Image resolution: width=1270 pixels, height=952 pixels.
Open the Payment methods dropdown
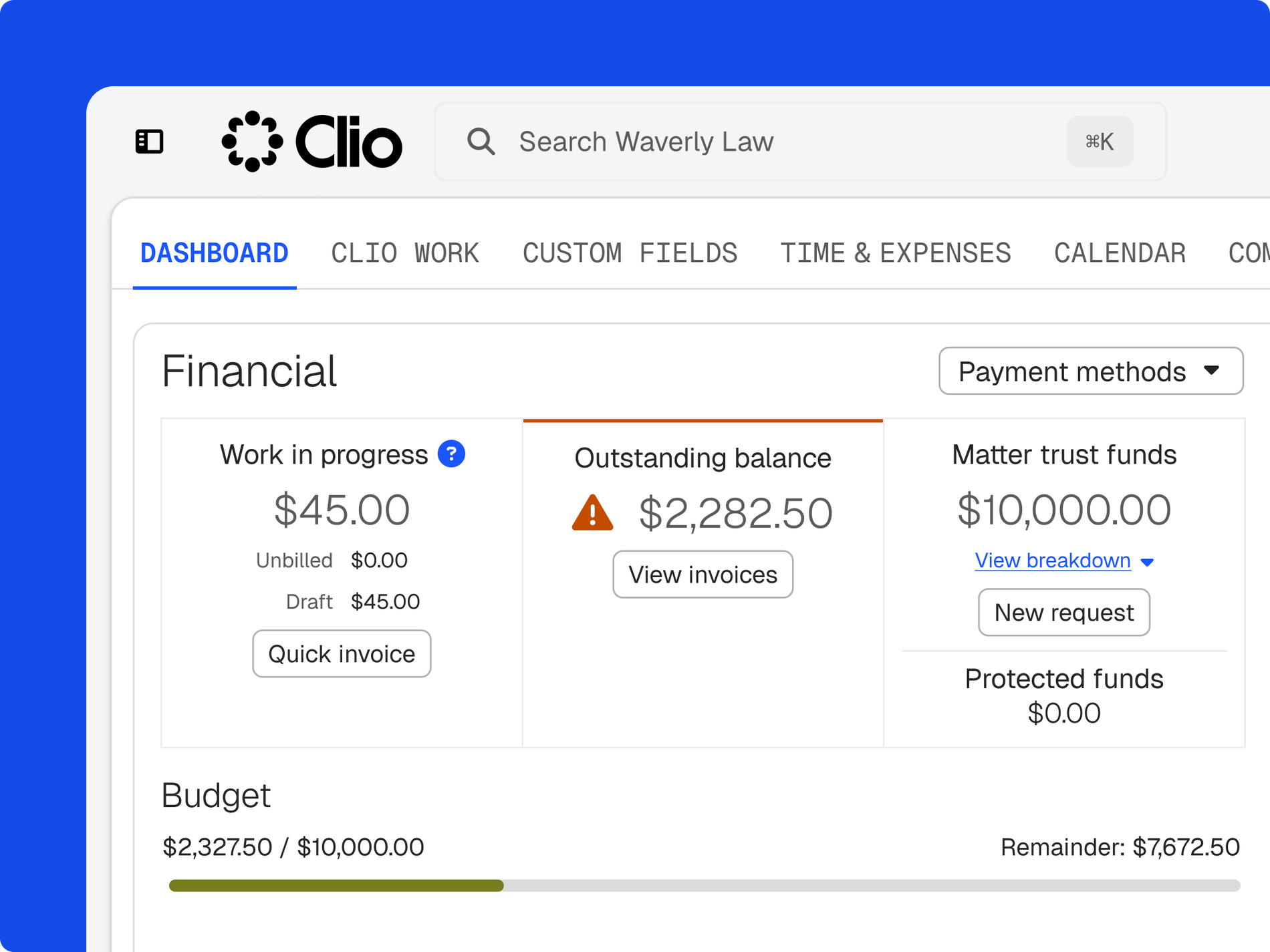1091,371
